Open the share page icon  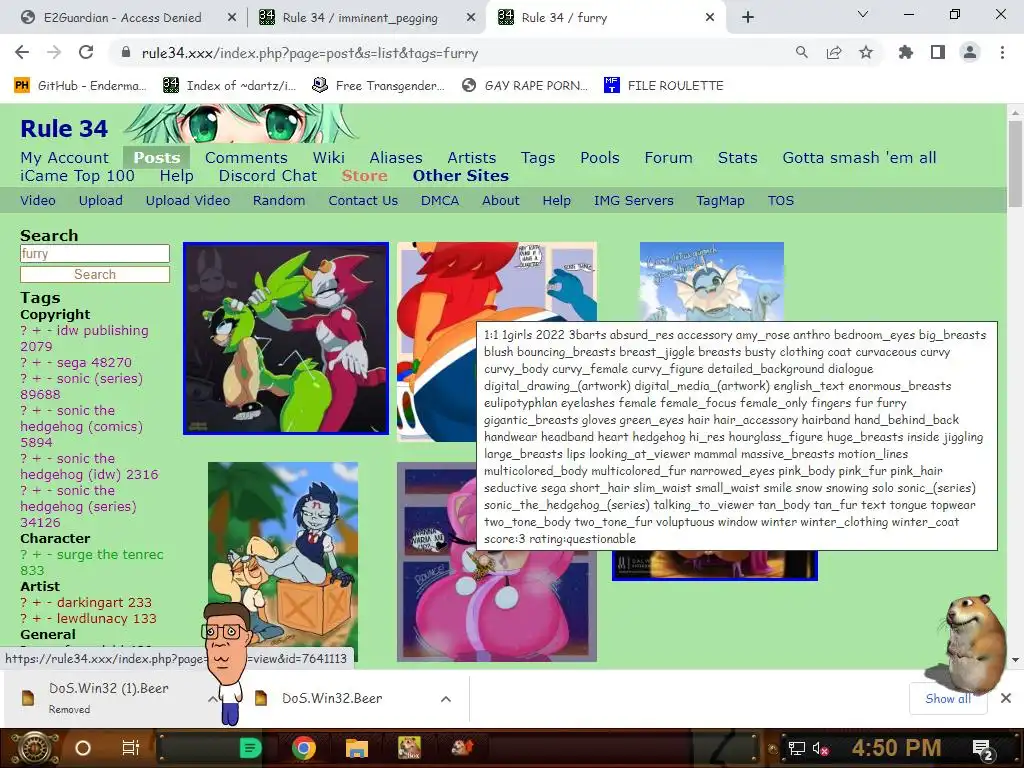(834, 53)
